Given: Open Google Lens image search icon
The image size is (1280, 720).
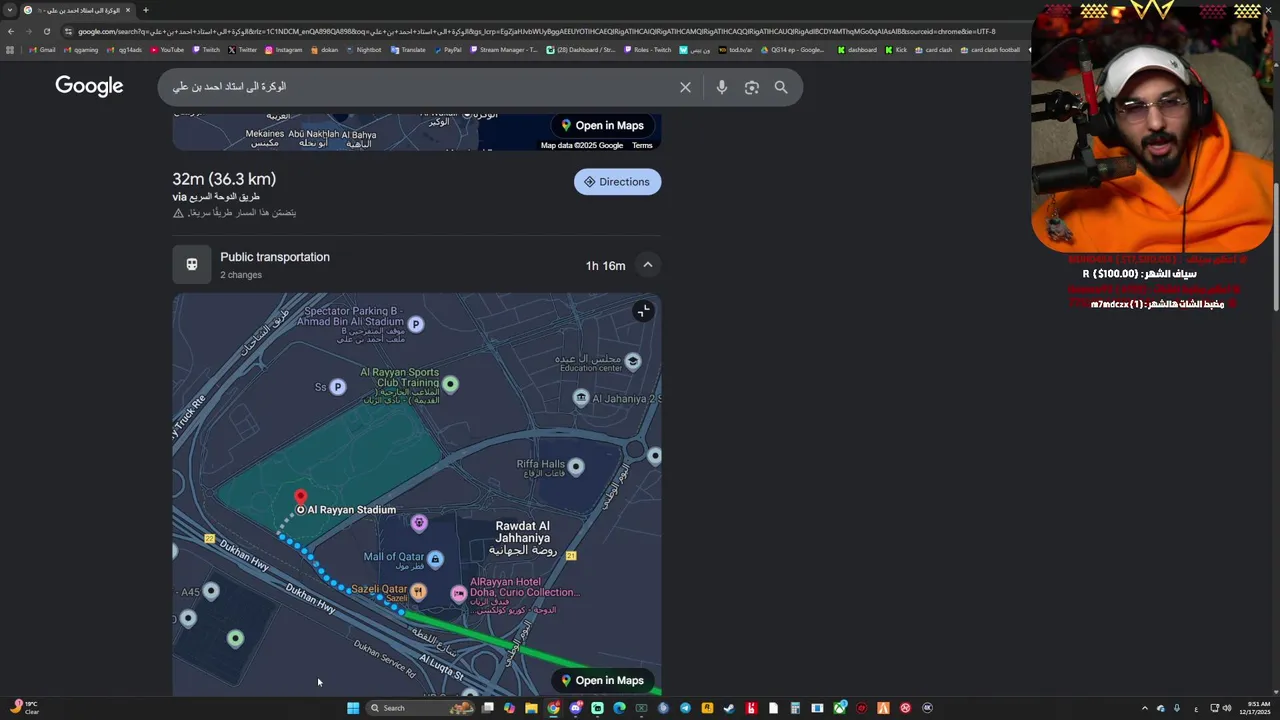Looking at the screenshot, I should (x=752, y=87).
